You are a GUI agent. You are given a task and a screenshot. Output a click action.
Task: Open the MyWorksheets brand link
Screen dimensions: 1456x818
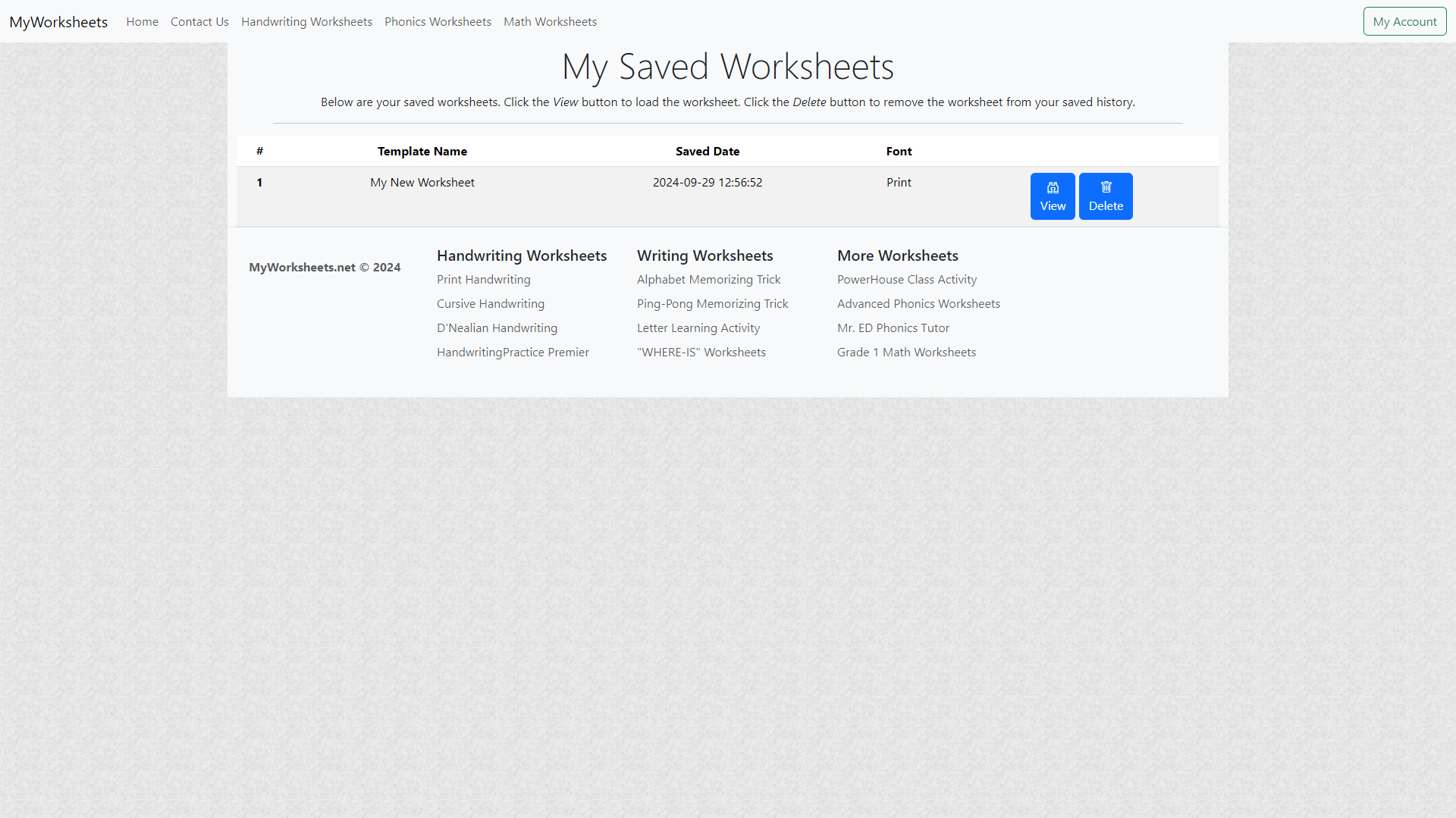(58, 22)
